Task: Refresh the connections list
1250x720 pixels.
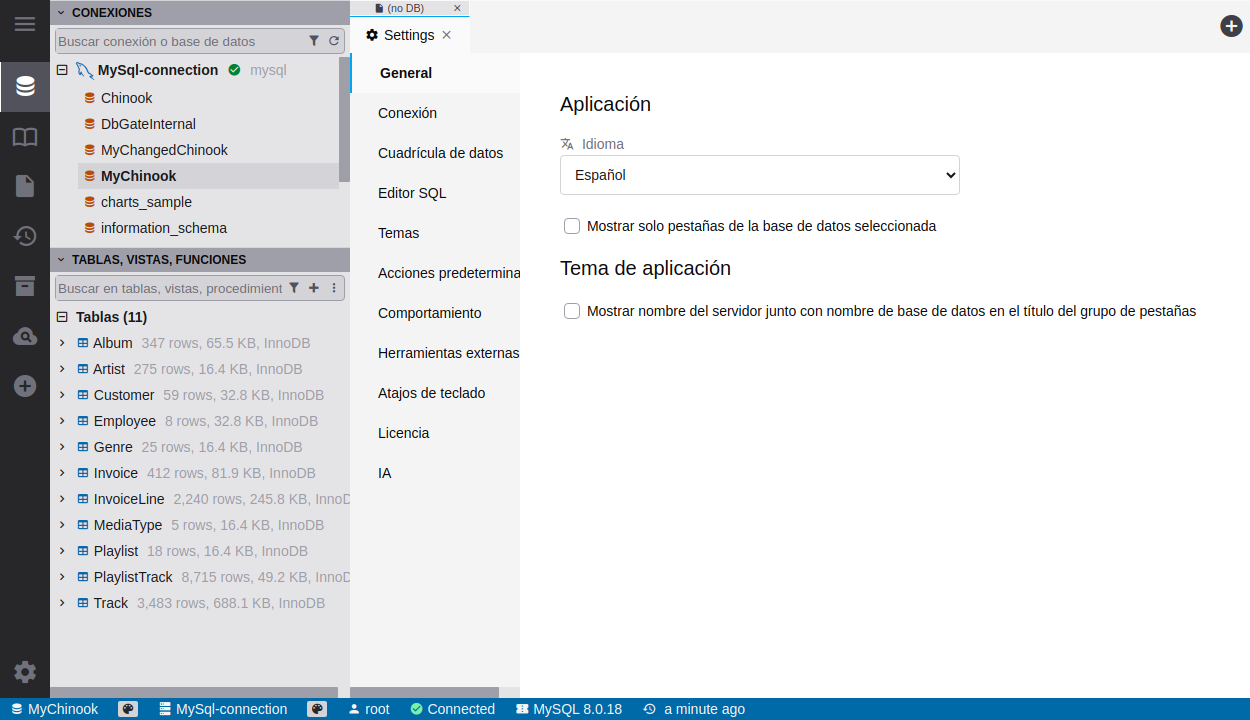Action: pyautogui.click(x=334, y=41)
